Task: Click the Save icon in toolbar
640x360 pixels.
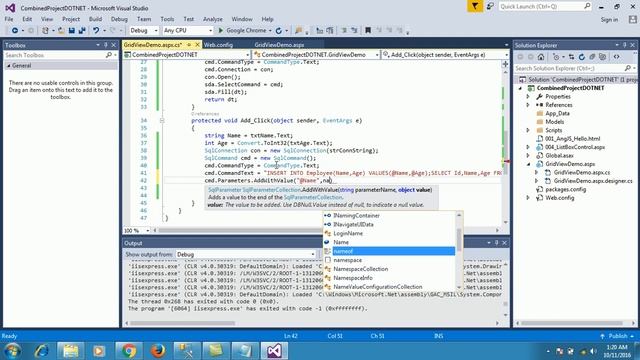Action: tap(72, 31)
